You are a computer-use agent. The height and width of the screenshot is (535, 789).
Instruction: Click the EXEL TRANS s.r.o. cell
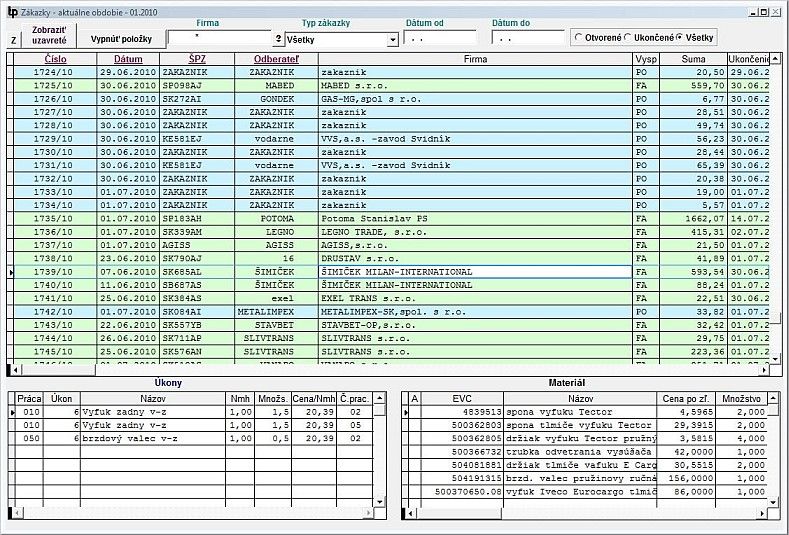click(475, 298)
